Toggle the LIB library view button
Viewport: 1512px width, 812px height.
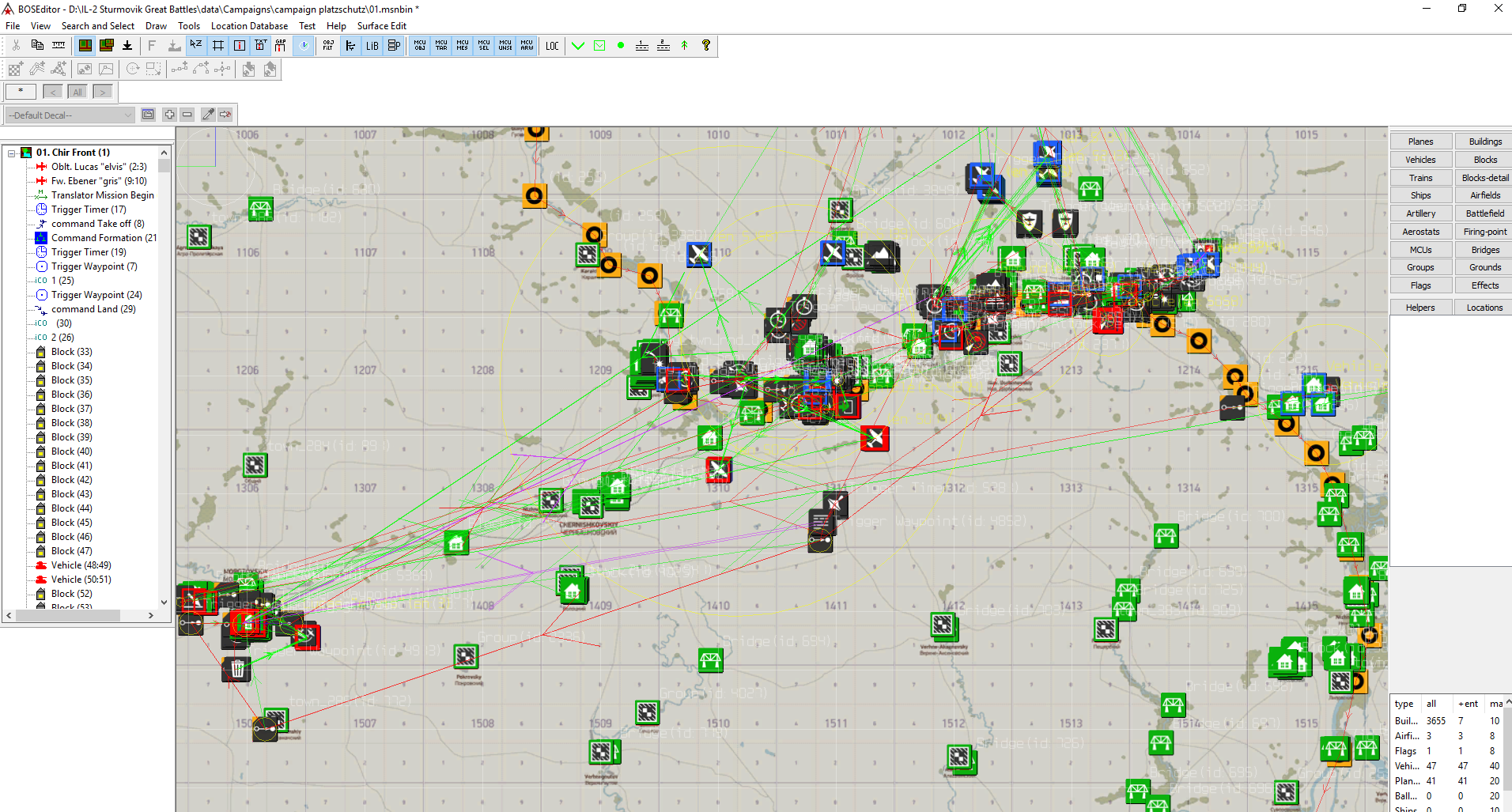372,46
